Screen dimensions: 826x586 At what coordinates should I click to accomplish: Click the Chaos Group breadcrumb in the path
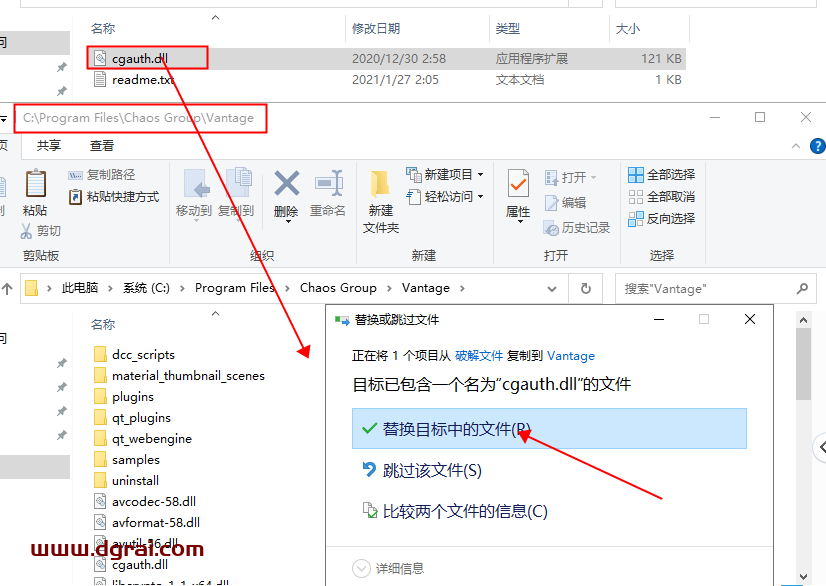[x=335, y=288]
